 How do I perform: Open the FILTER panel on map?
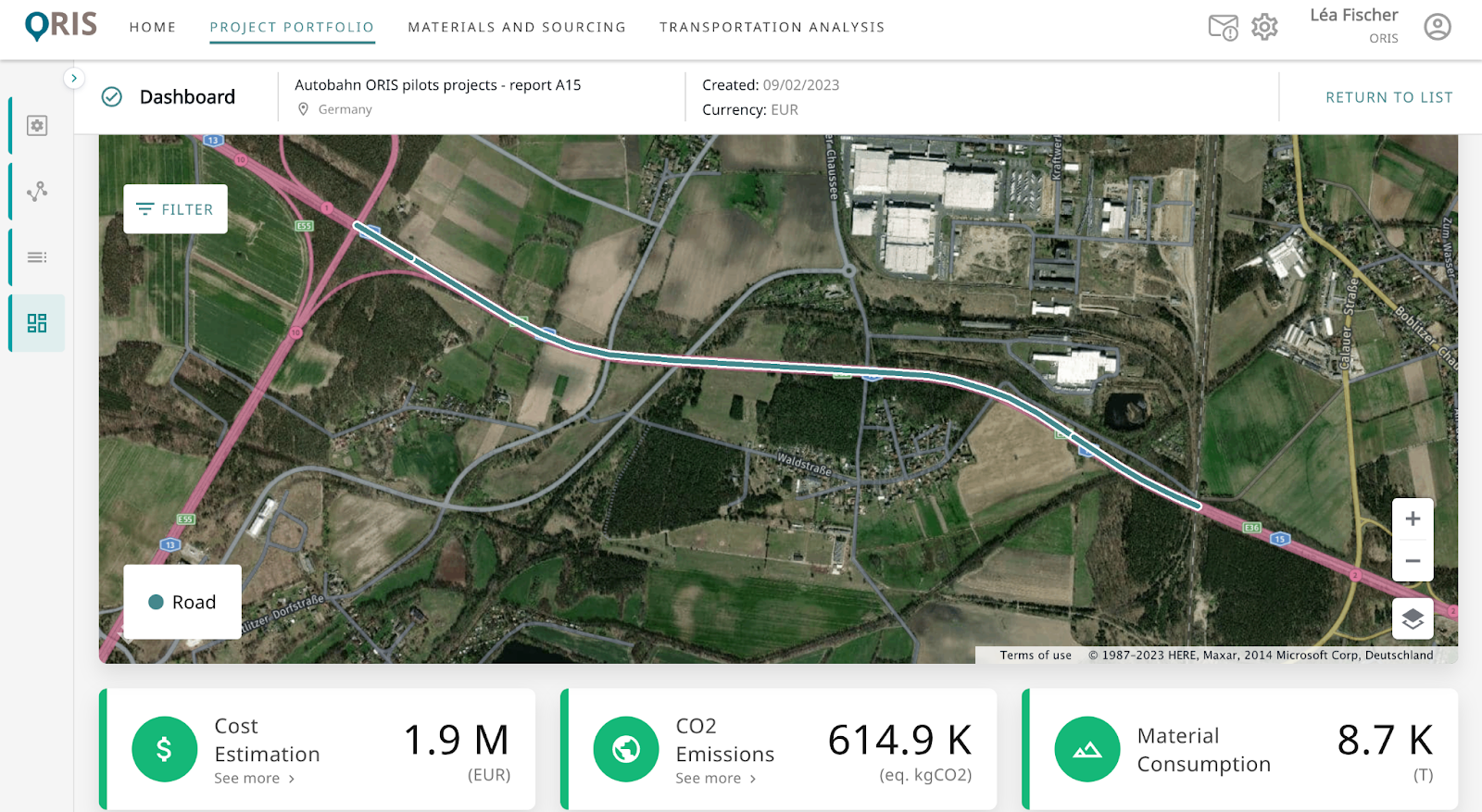click(175, 209)
